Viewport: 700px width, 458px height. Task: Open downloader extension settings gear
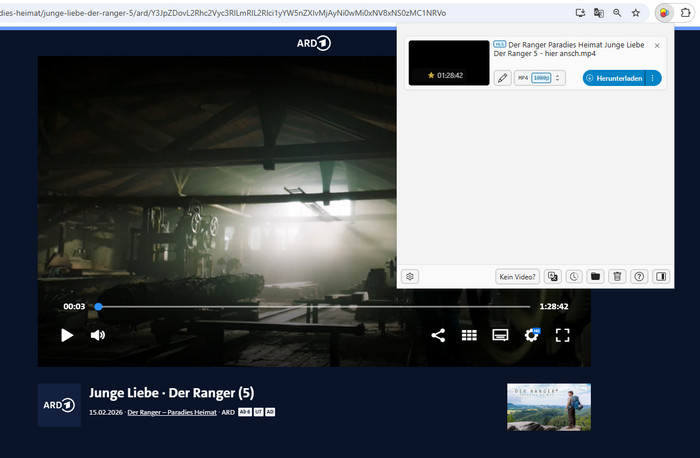410,277
